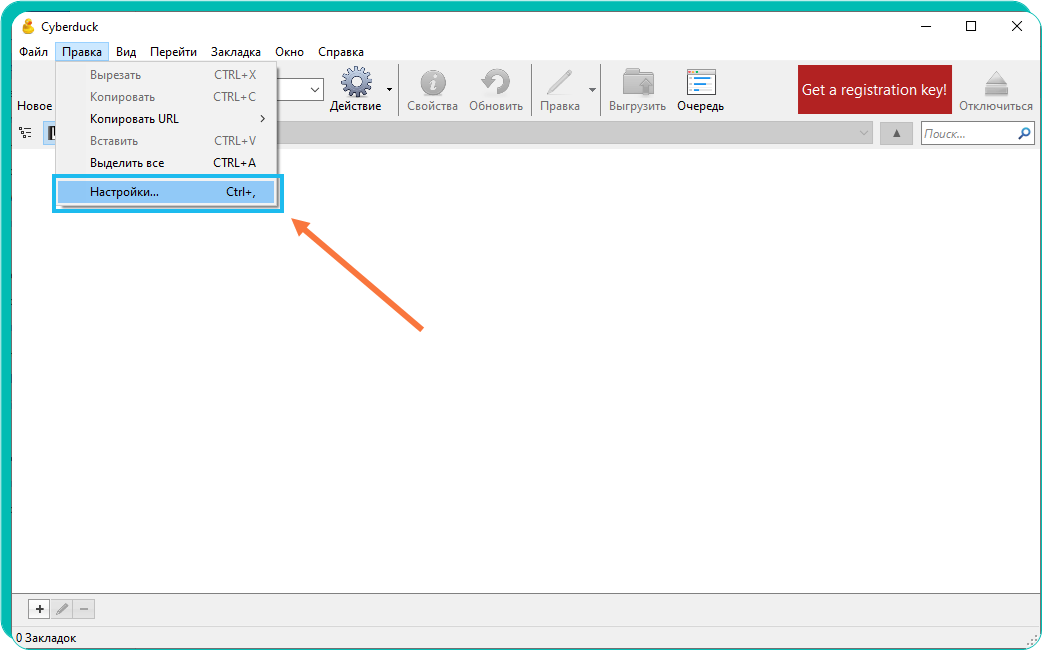Click the Выгрузить upload folder icon
Screen dimensions: 1042x650
(x=638, y=83)
